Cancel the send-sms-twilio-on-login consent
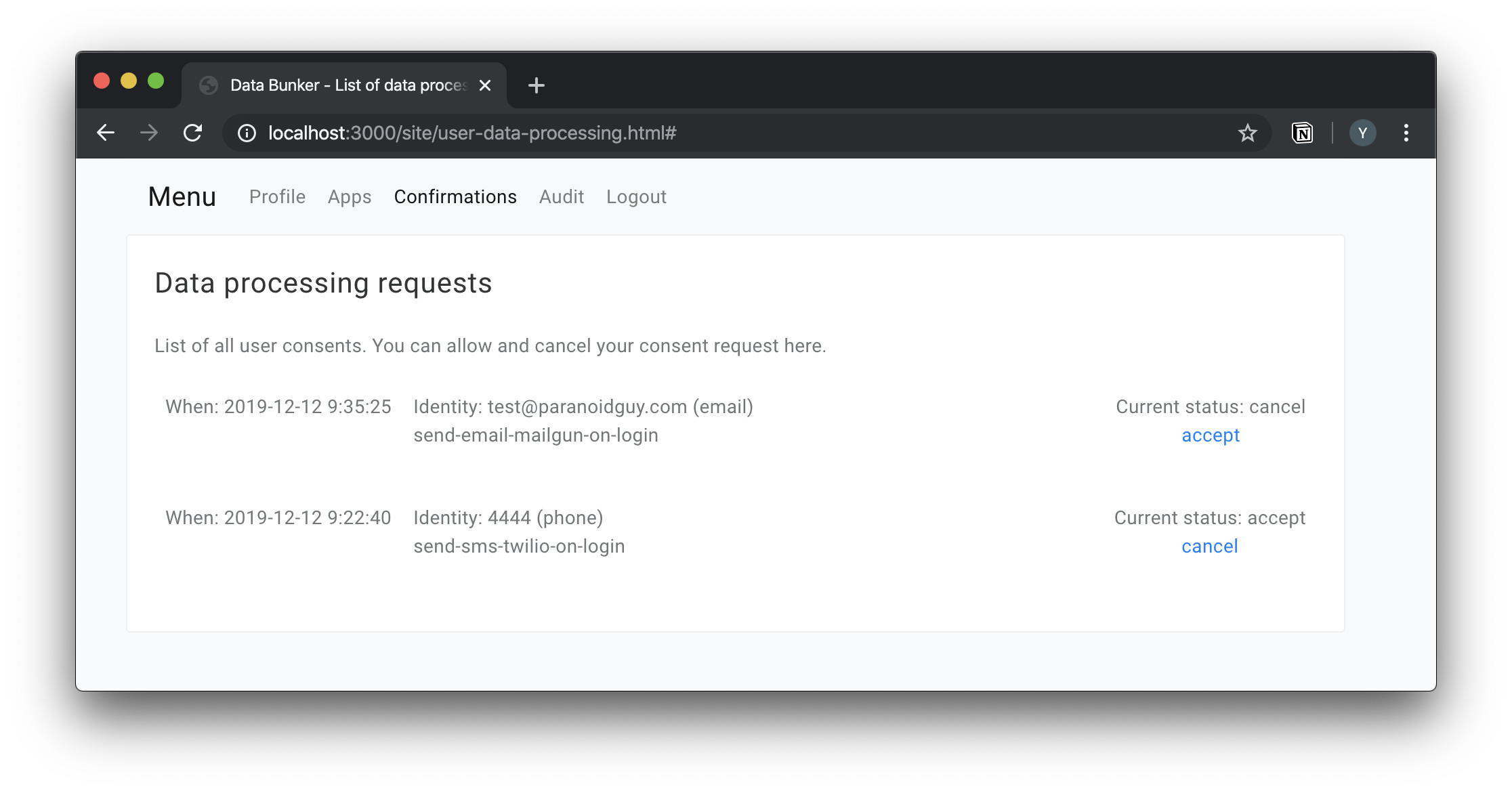1512x791 pixels. (x=1209, y=547)
